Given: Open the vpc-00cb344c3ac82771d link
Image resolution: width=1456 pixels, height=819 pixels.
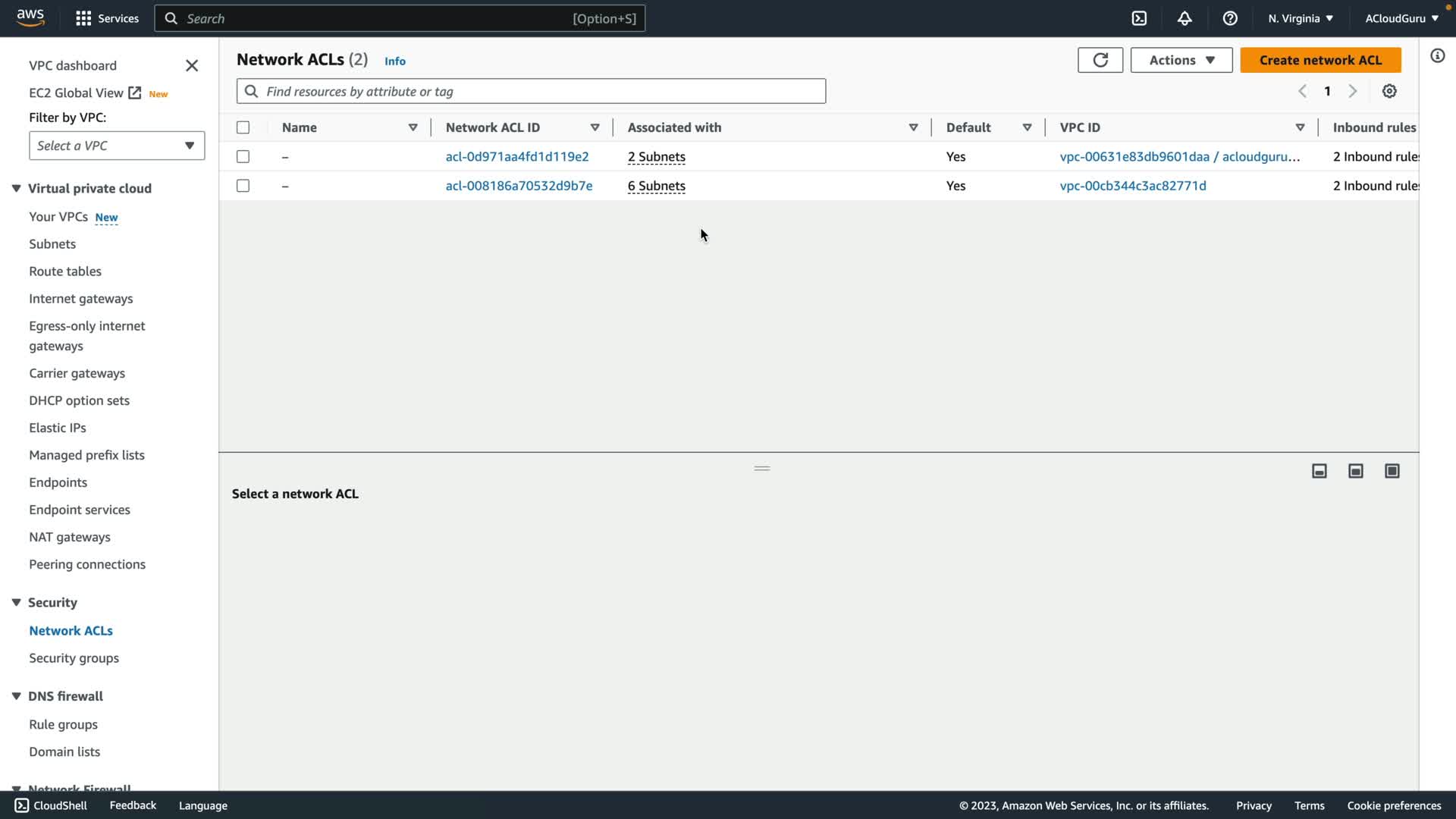Looking at the screenshot, I should coord(1132,186).
